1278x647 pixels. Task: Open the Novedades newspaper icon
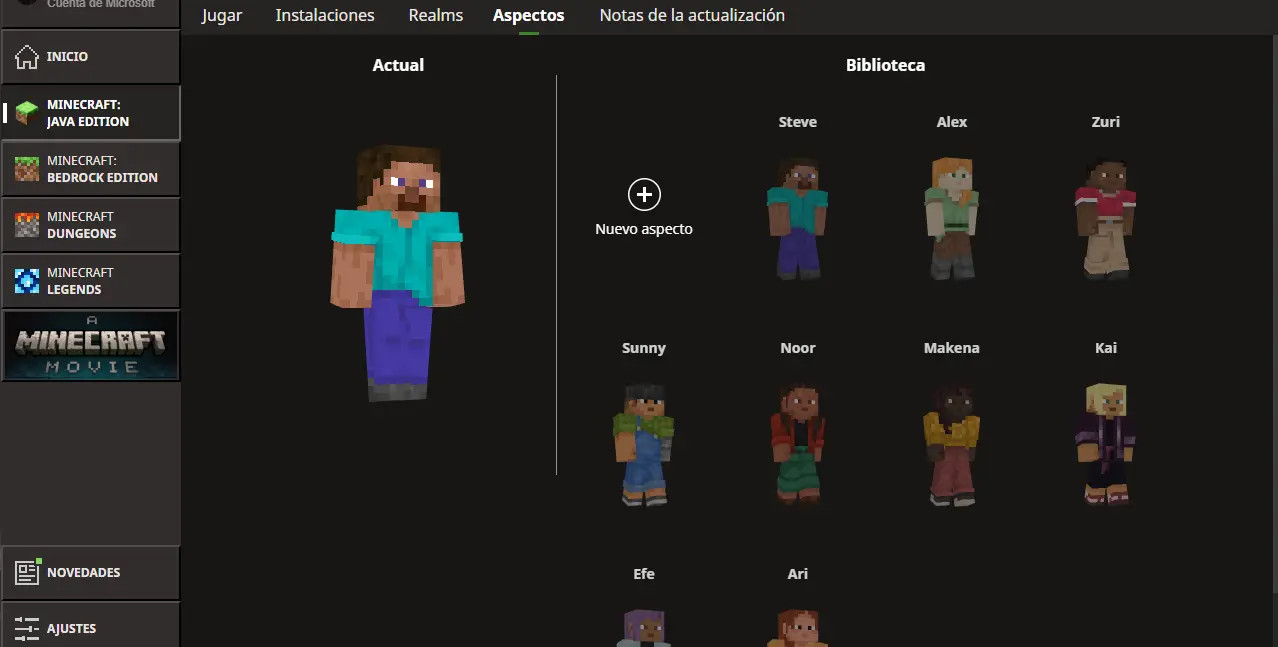point(27,573)
